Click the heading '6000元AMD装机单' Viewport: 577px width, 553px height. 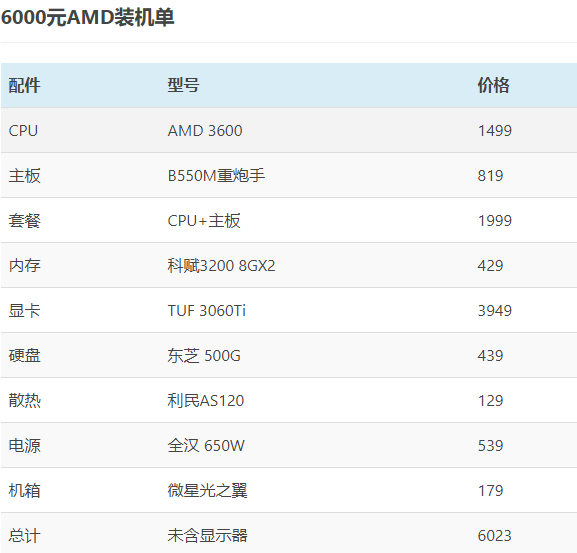[x=87, y=17]
